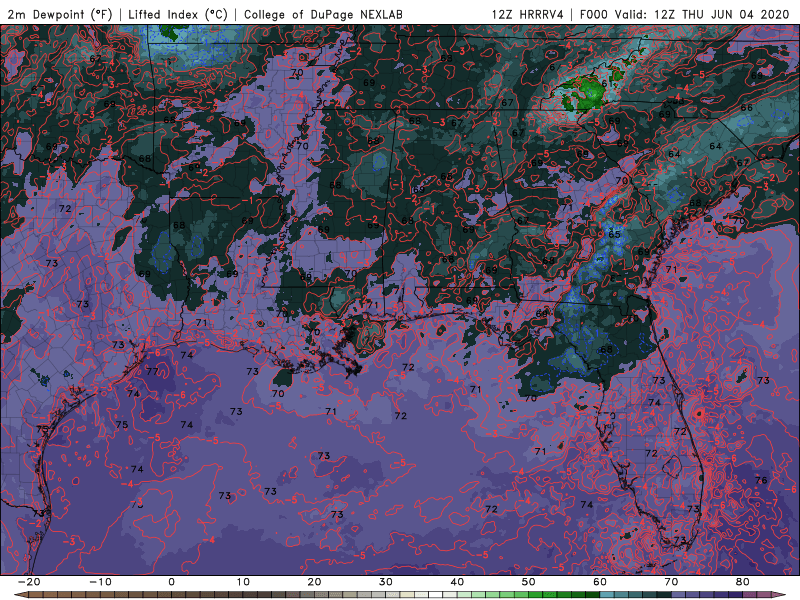Click the "2m Dewpoint (°F)" title text
Viewport: 800px width, 600px height.
coord(60,14)
